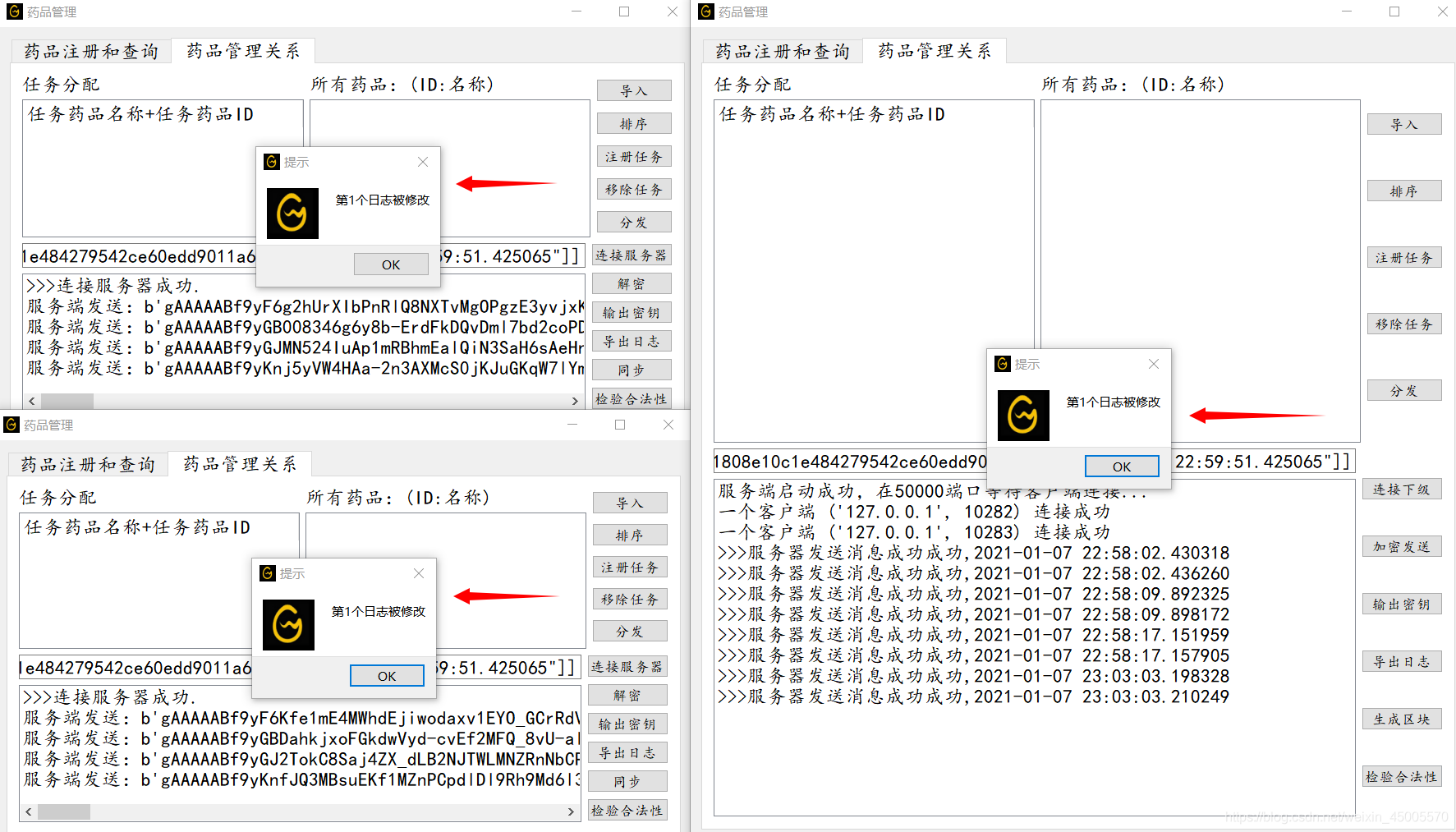This screenshot has width=1456, height=832.
Task: Click the title bar app icon of right window
Action: 706,11
